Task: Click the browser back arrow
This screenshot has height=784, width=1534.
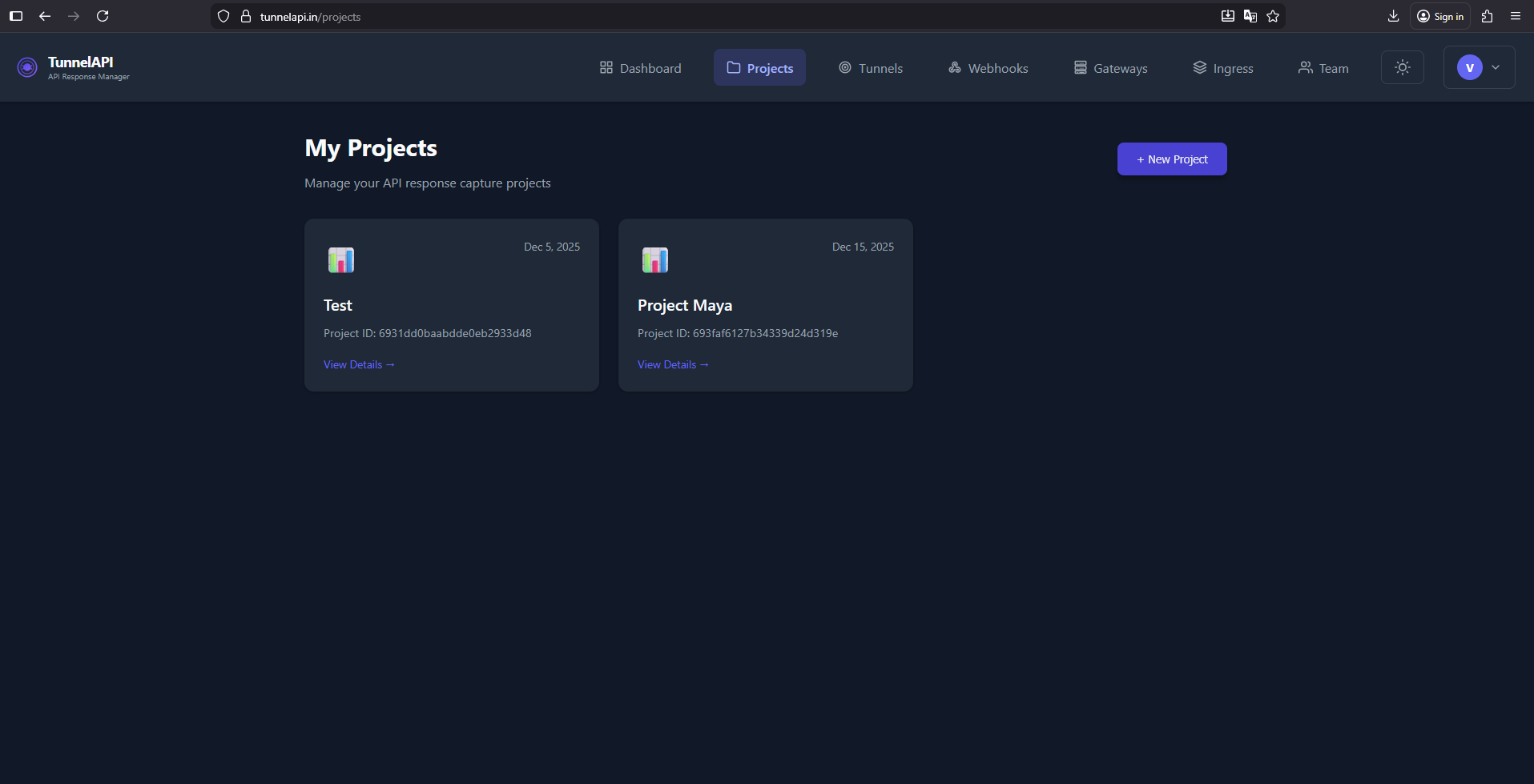Action: click(x=45, y=16)
